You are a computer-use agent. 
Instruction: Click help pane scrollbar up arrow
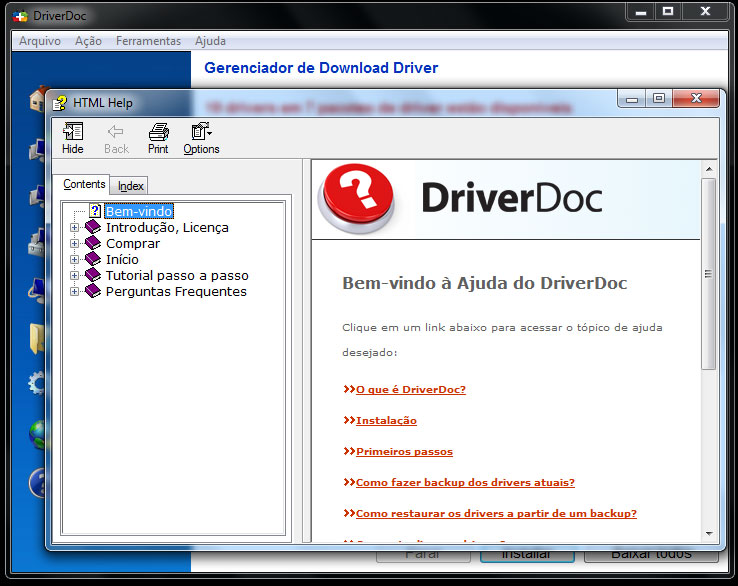pos(709,169)
